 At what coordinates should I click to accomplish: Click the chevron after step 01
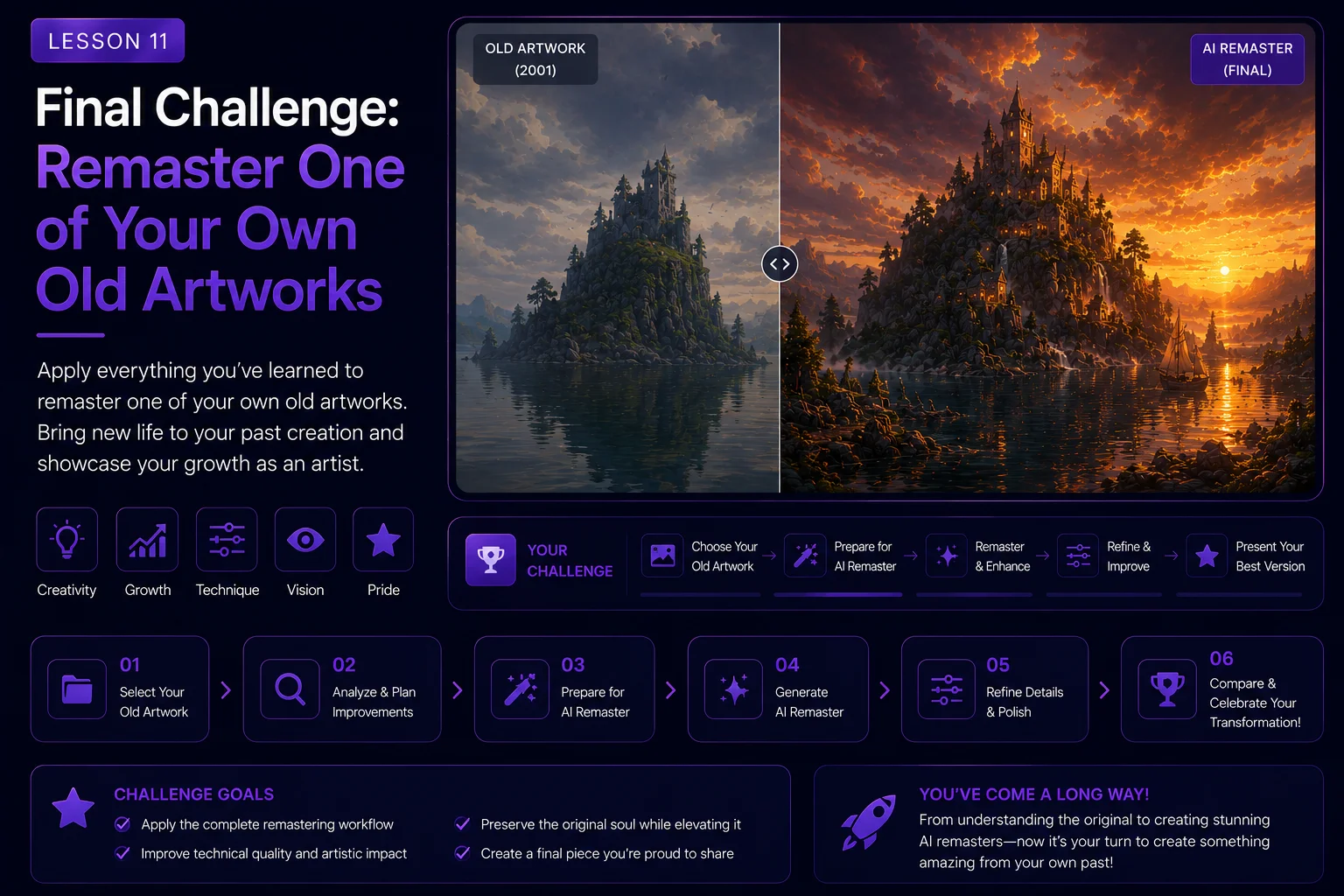[226, 690]
